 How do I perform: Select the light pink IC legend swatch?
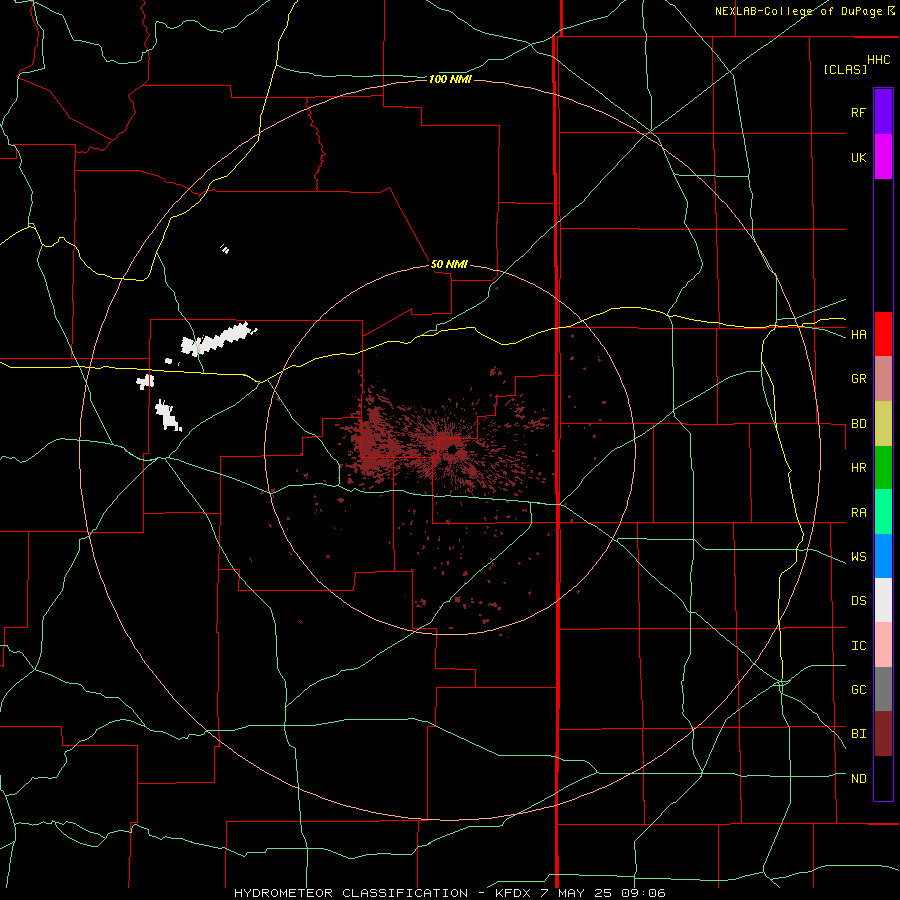click(x=883, y=645)
